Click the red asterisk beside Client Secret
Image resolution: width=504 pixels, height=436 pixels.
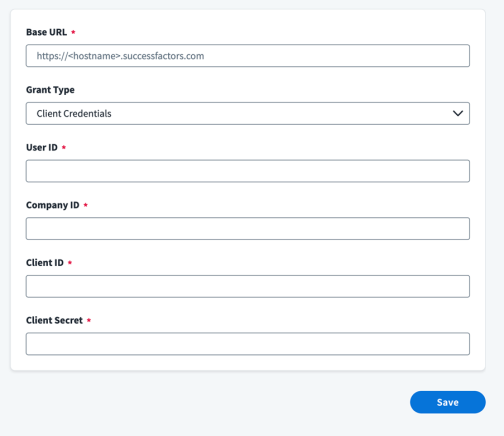pos(89,320)
